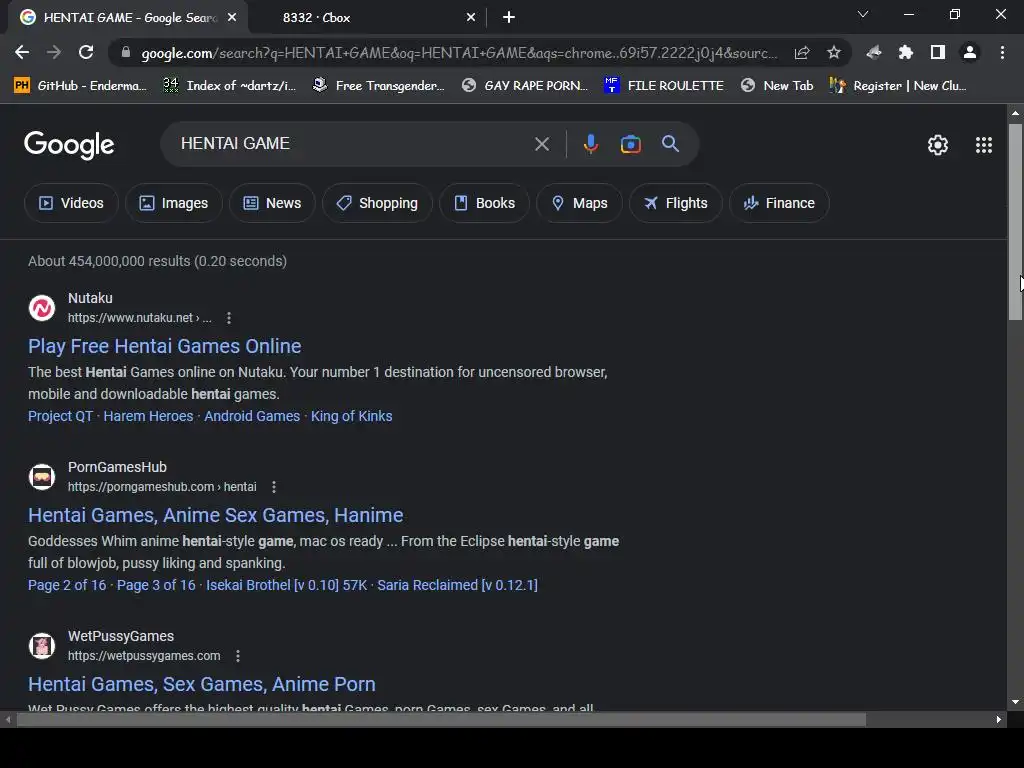Open Page 2 of 16 sitelink

click(67, 585)
